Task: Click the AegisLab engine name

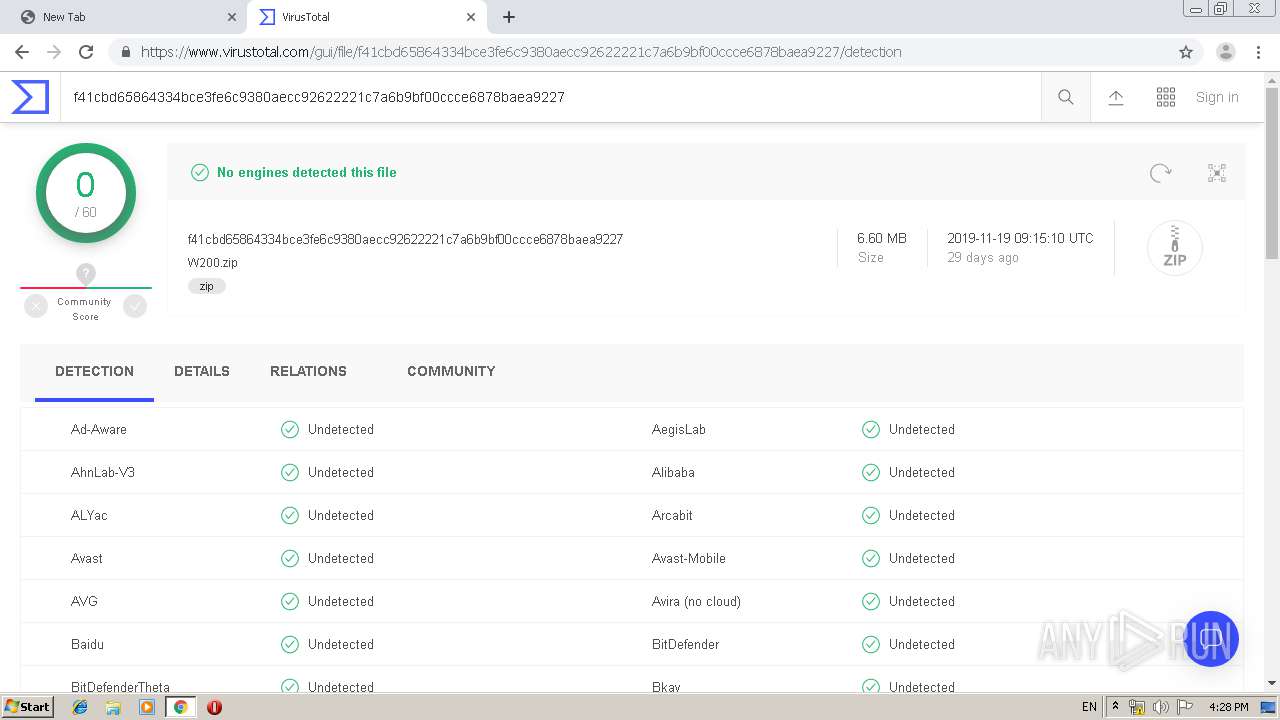Action: click(679, 429)
